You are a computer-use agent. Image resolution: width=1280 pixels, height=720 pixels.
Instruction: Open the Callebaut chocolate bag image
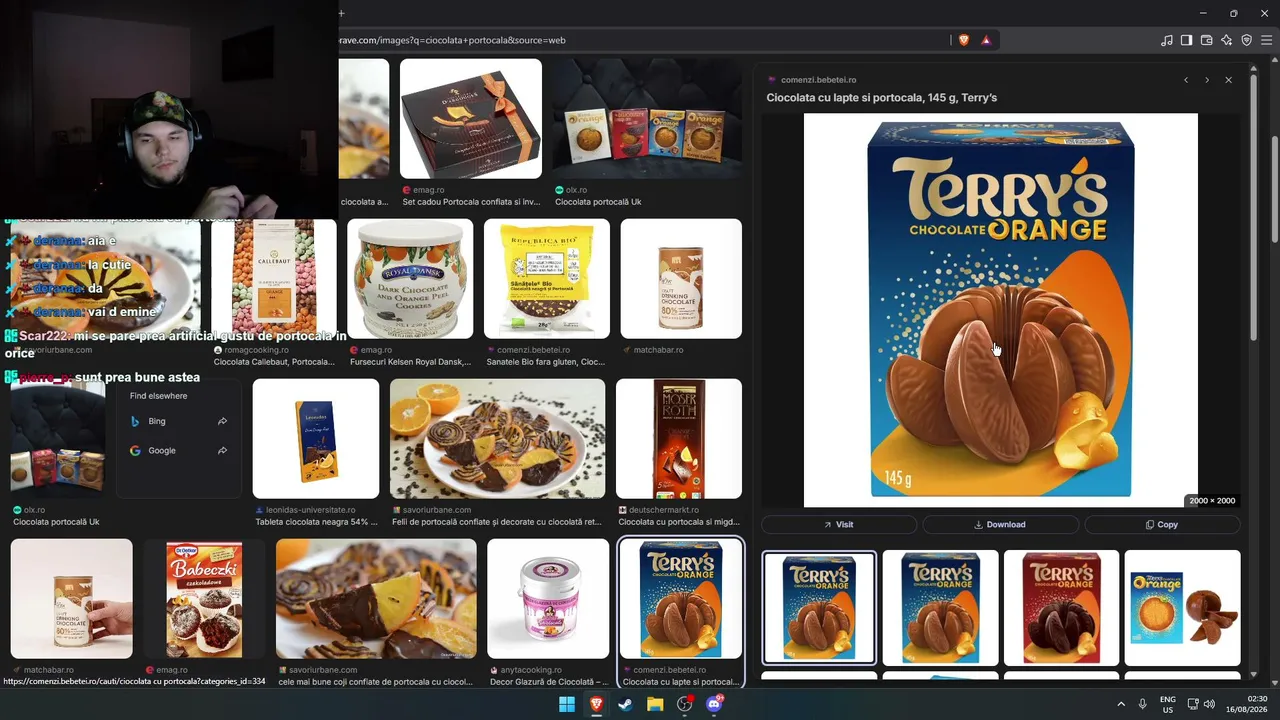(274, 279)
